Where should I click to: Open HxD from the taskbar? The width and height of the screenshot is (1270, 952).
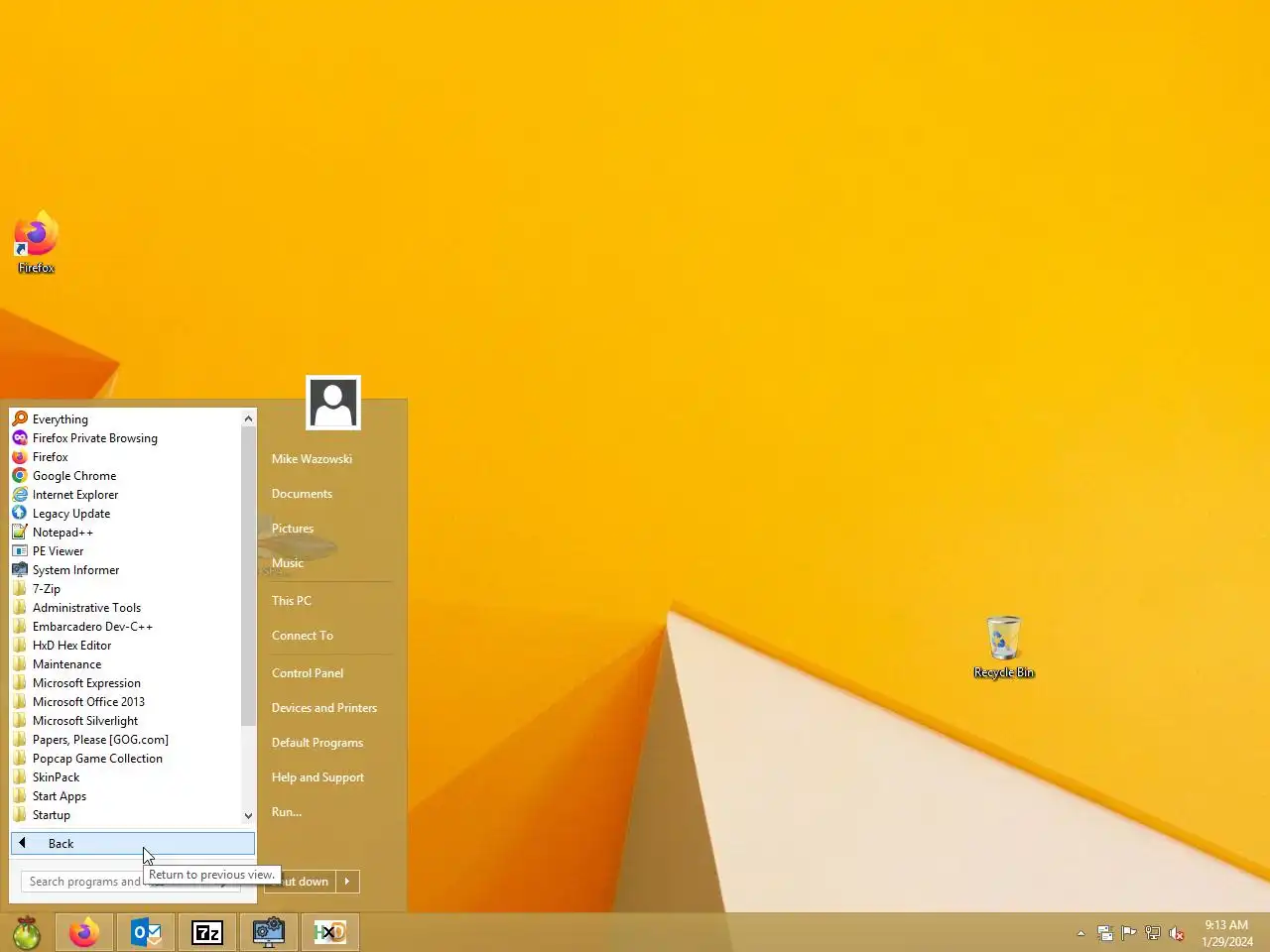(330, 932)
